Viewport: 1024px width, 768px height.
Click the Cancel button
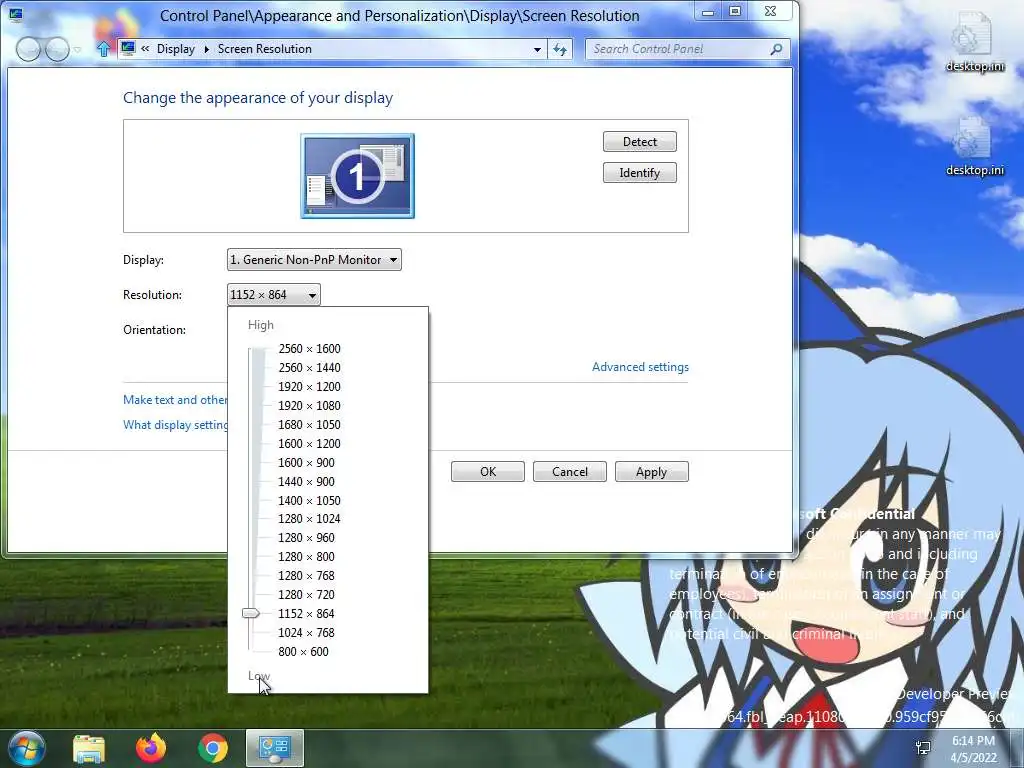point(569,472)
